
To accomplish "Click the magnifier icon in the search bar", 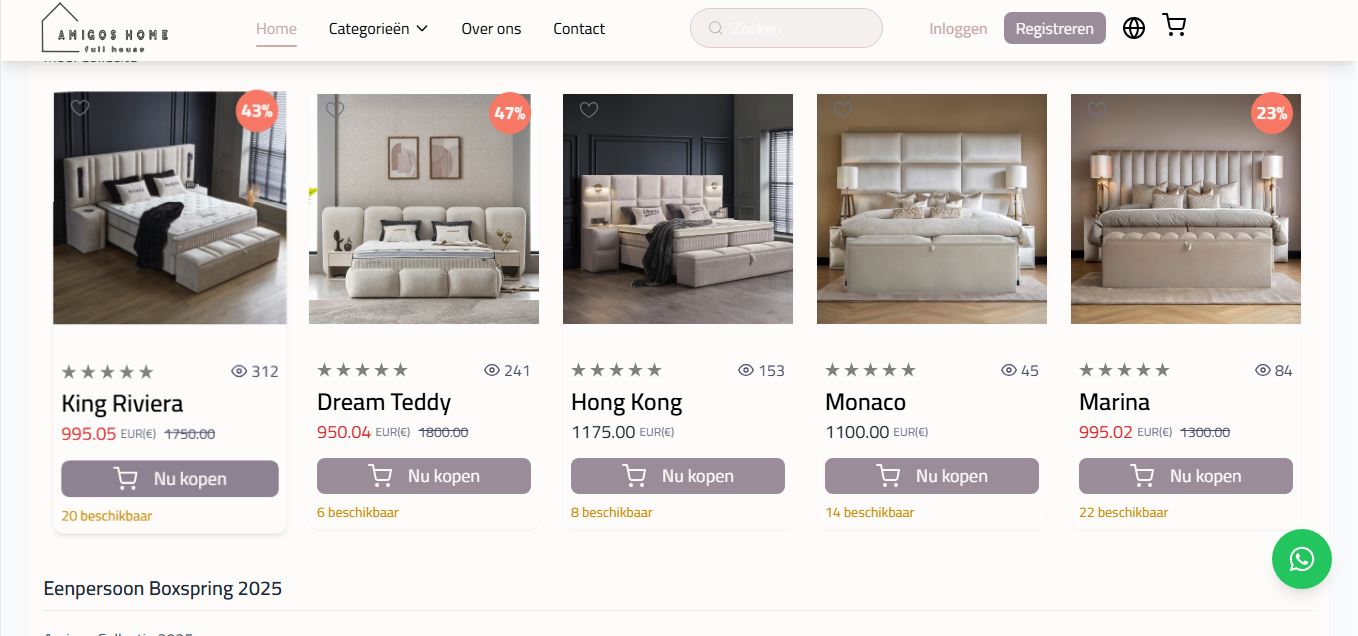I will [x=716, y=28].
